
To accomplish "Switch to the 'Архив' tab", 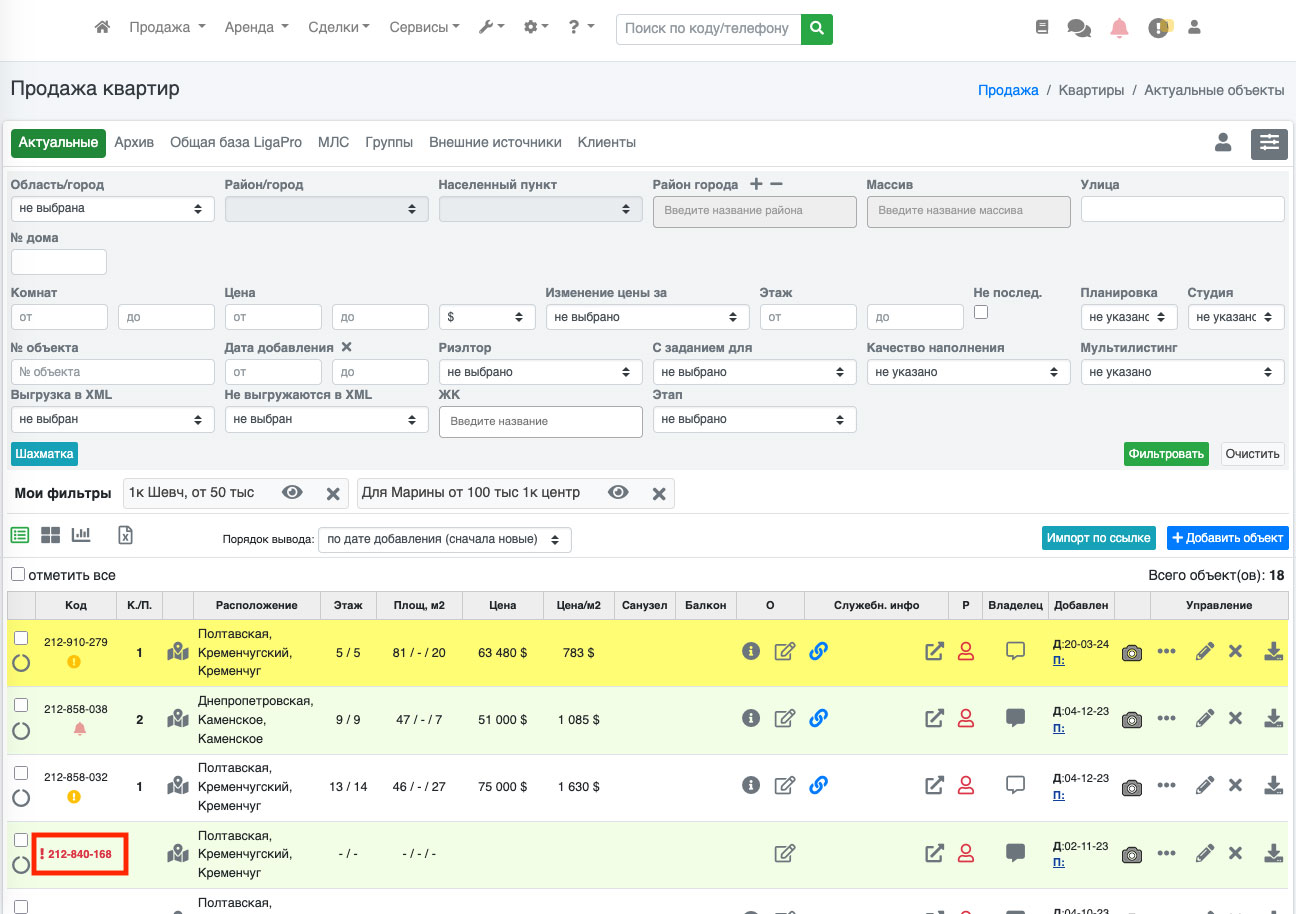I will pyautogui.click(x=134, y=143).
